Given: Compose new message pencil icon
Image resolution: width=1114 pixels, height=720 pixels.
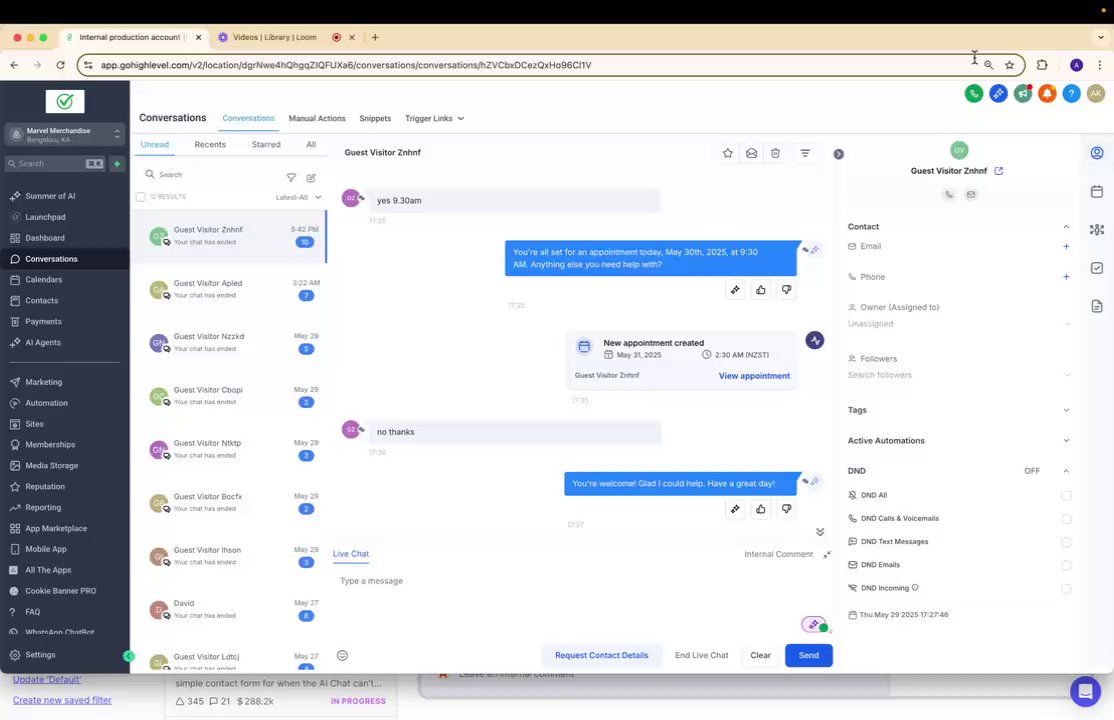Looking at the screenshot, I should click(310, 178).
